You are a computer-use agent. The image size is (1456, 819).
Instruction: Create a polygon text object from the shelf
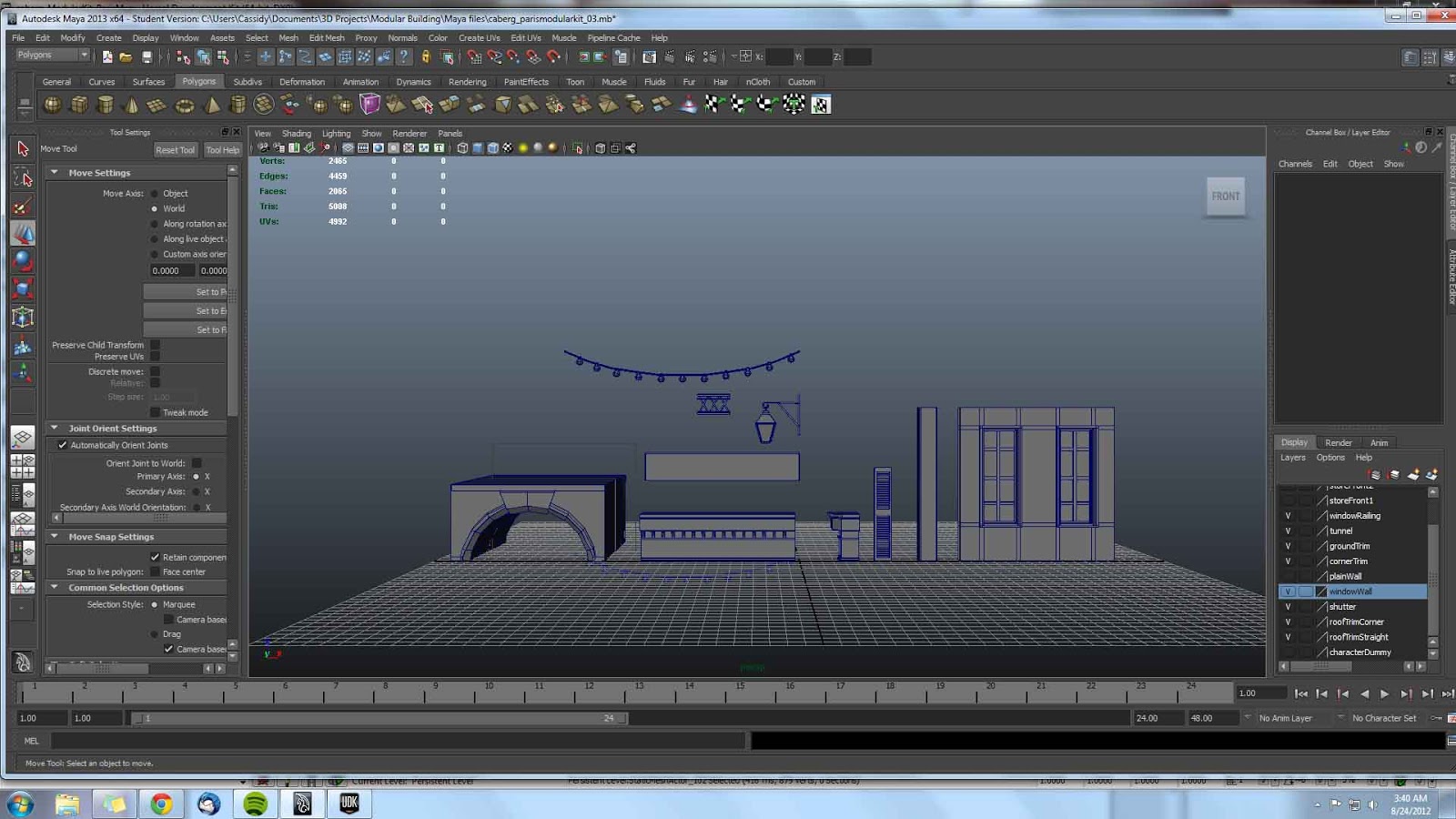point(289,103)
